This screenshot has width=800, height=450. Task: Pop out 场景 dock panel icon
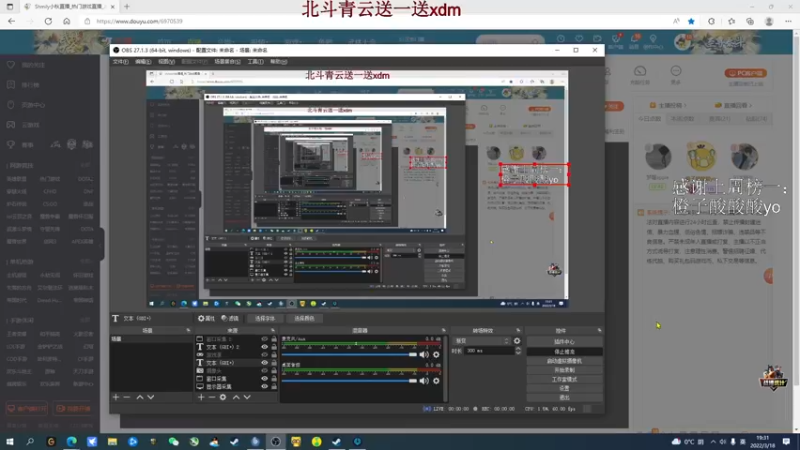tap(188, 331)
